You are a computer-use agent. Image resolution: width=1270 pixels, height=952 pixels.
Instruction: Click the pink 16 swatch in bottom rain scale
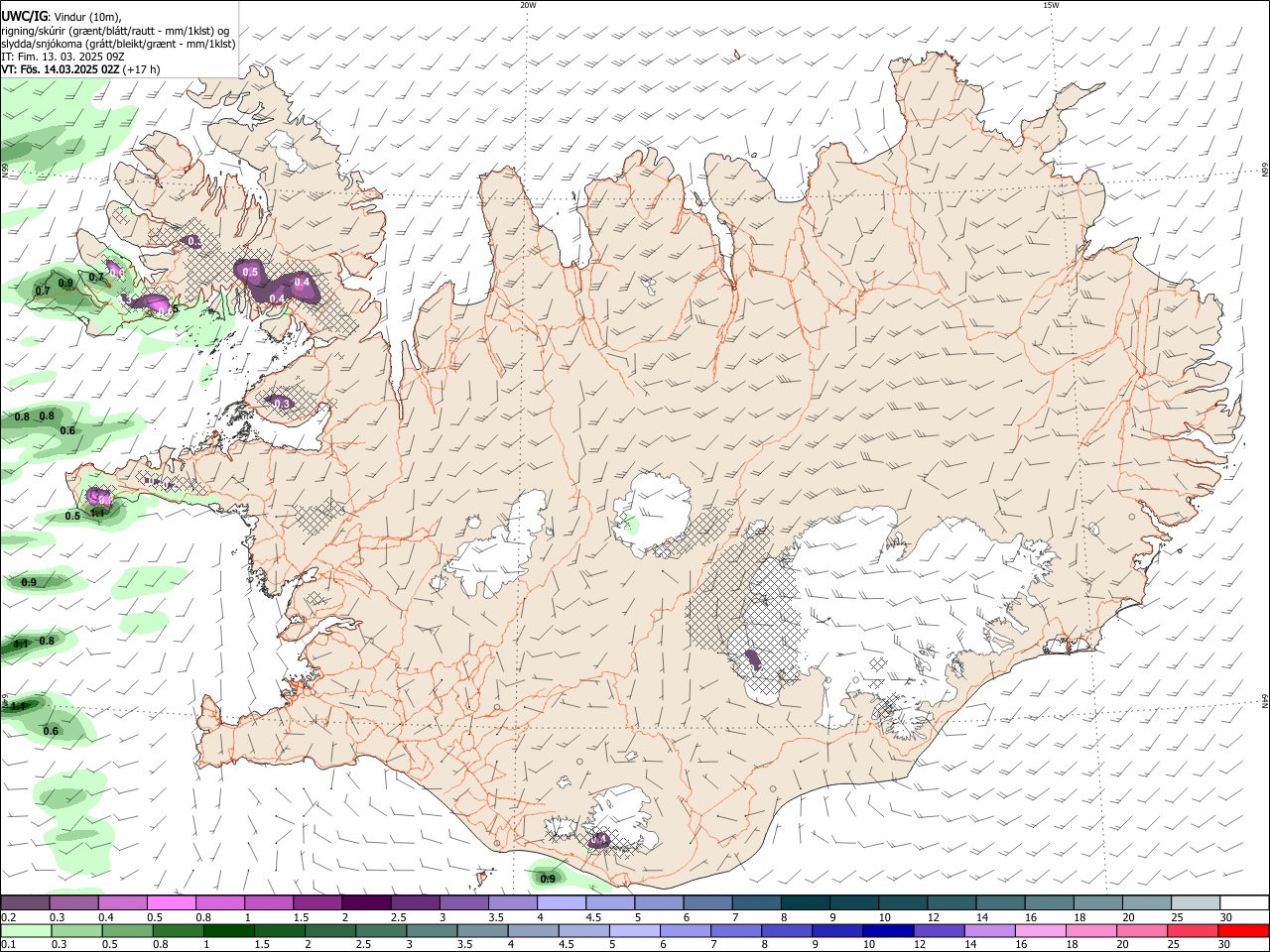click(1040, 930)
